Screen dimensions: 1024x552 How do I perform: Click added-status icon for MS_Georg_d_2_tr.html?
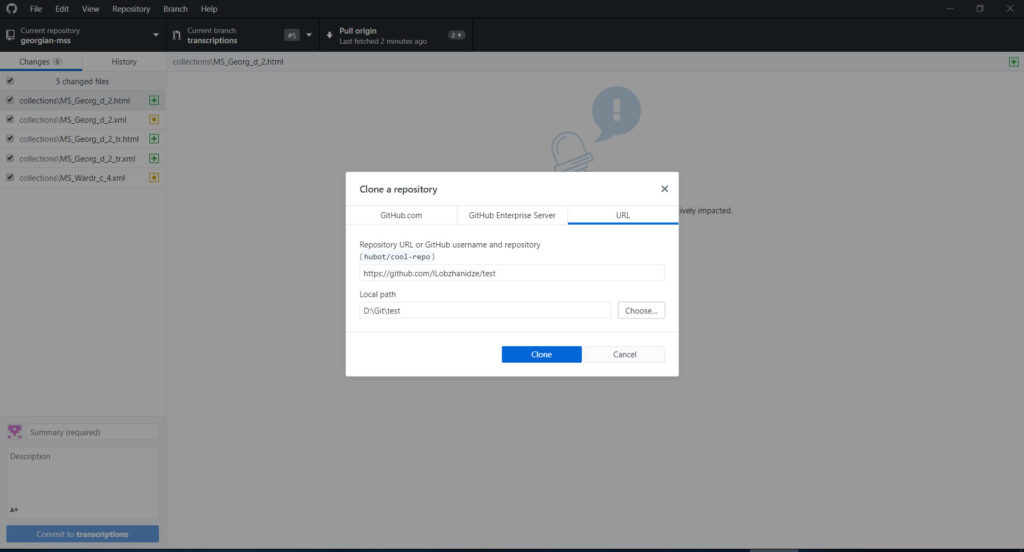tap(154, 139)
